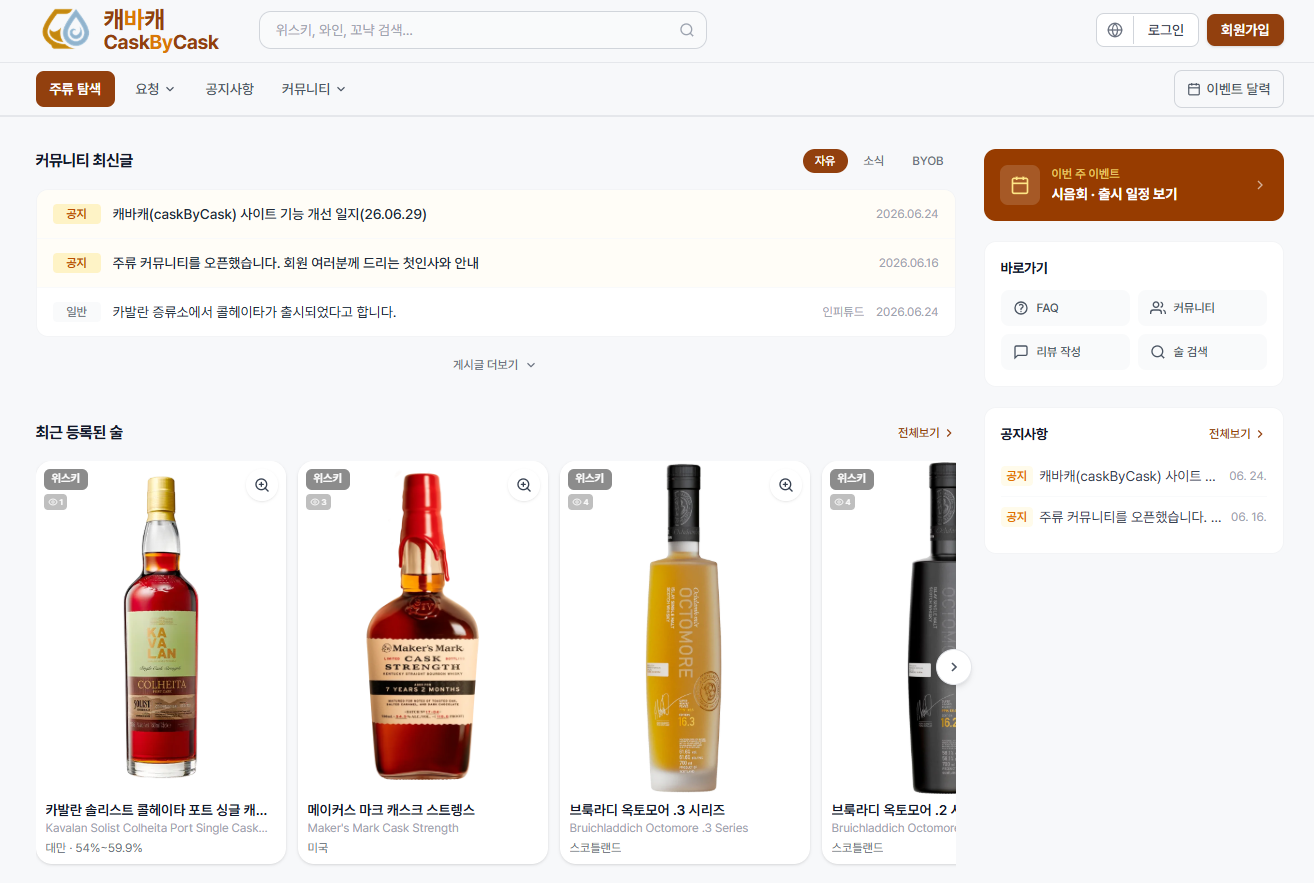Expand 게시글 더보기
Screen dimensions: 1314x883
click(x=495, y=365)
